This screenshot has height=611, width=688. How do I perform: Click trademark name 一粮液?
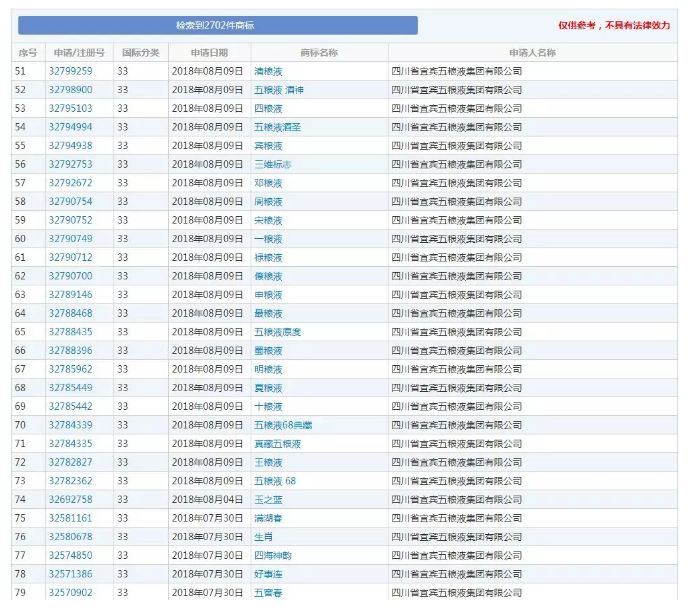pos(268,239)
